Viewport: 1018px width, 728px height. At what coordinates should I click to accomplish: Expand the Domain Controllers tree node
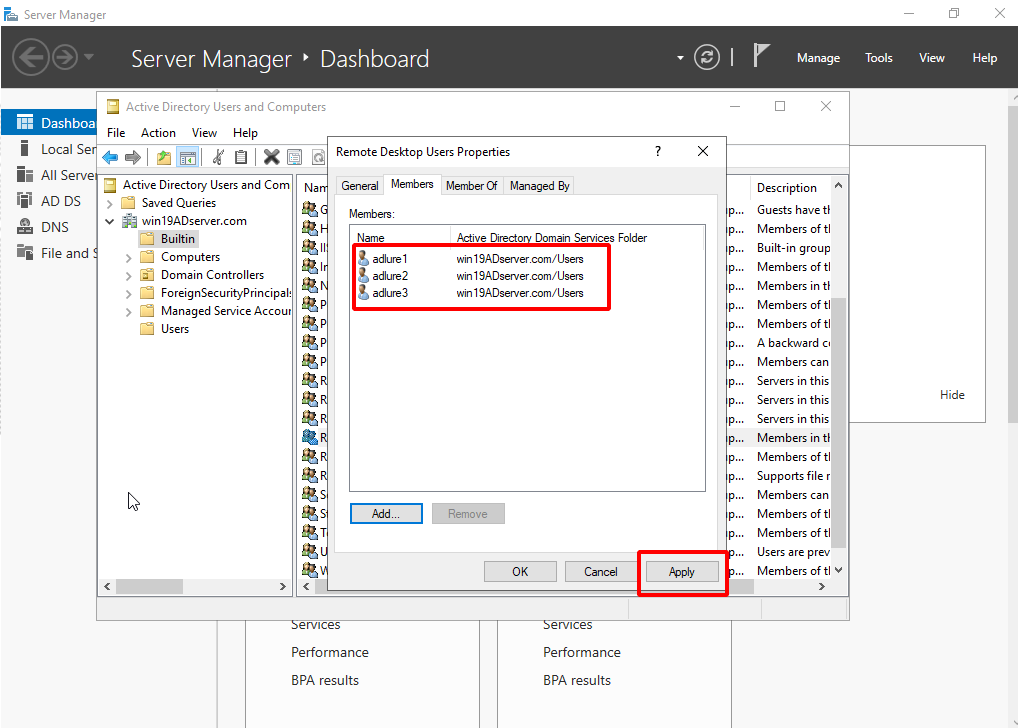coord(128,275)
